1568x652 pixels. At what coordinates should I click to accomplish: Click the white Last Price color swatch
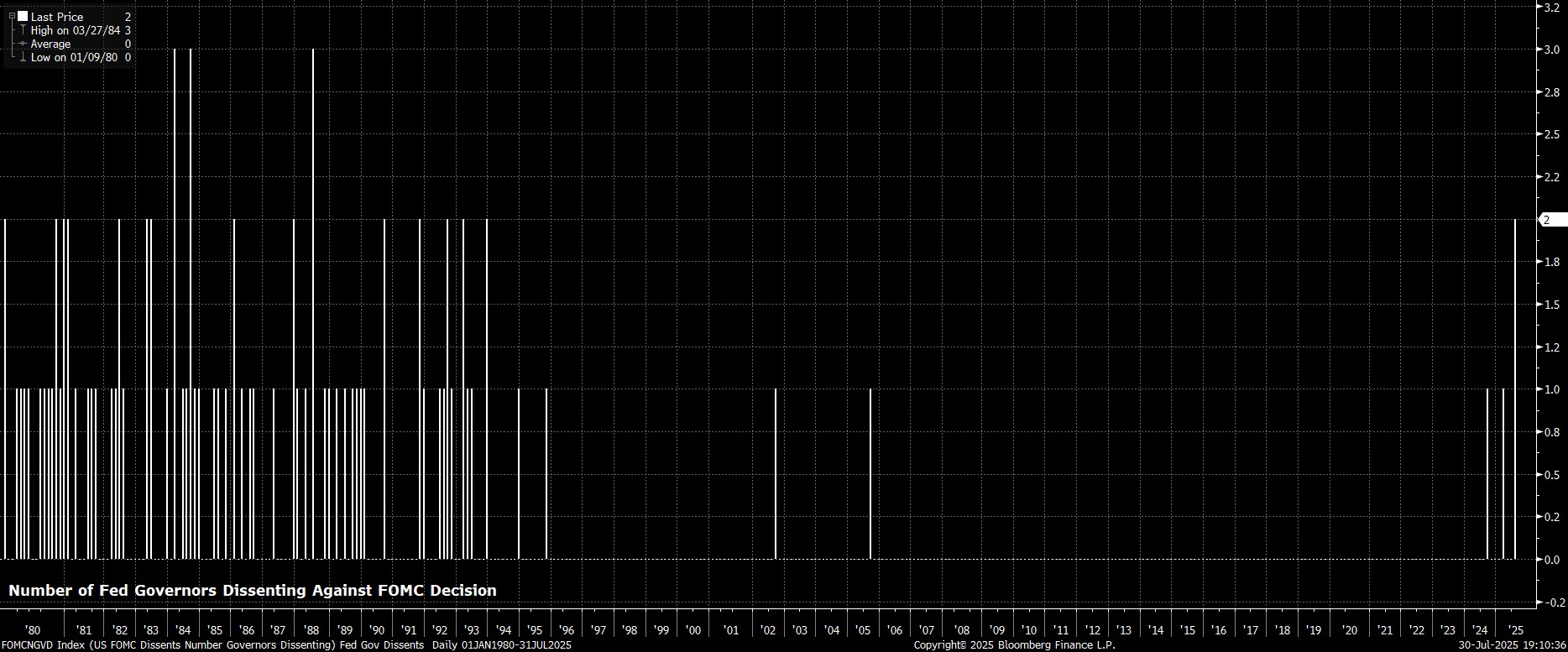tap(23, 16)
